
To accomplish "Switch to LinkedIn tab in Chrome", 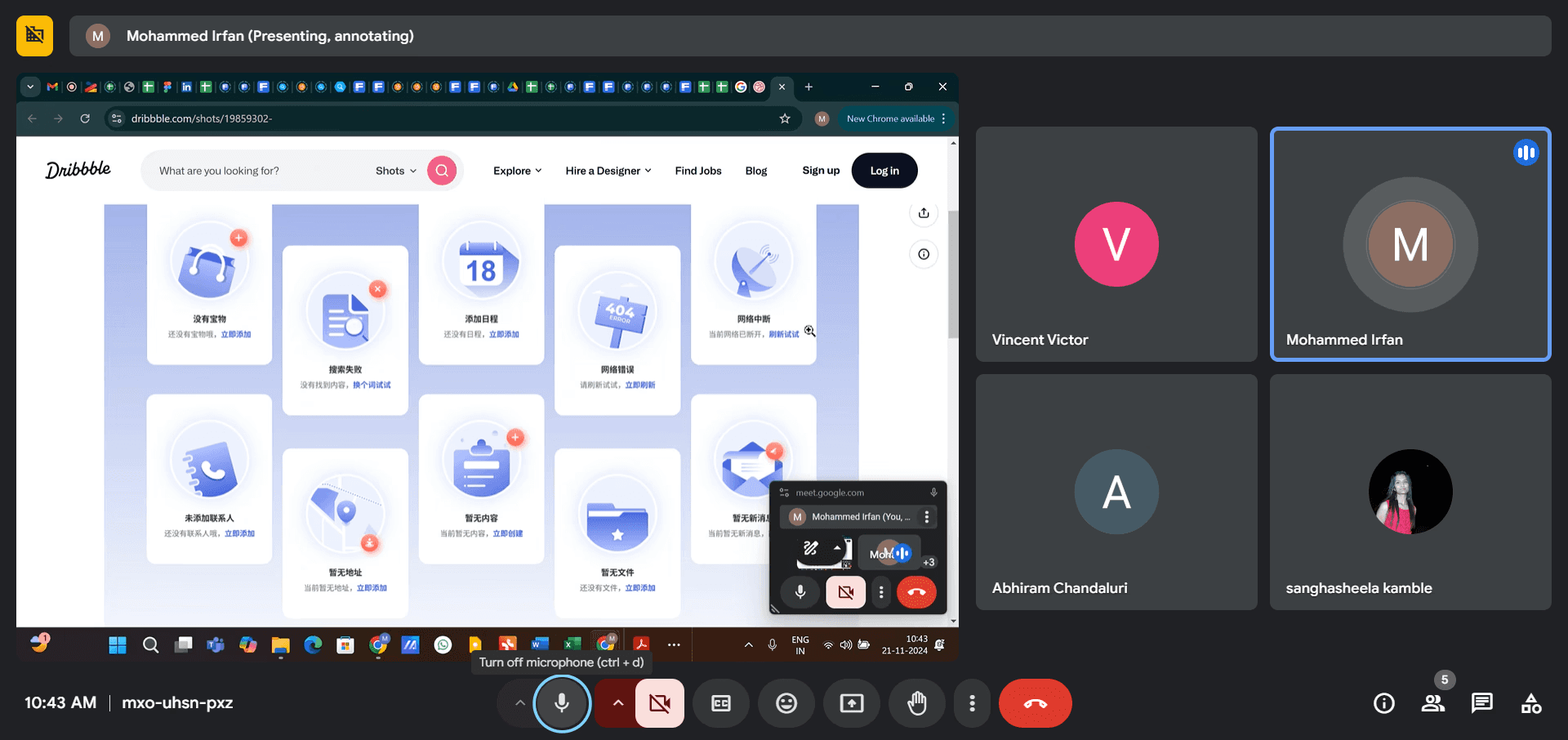I will tap(187, 87).
